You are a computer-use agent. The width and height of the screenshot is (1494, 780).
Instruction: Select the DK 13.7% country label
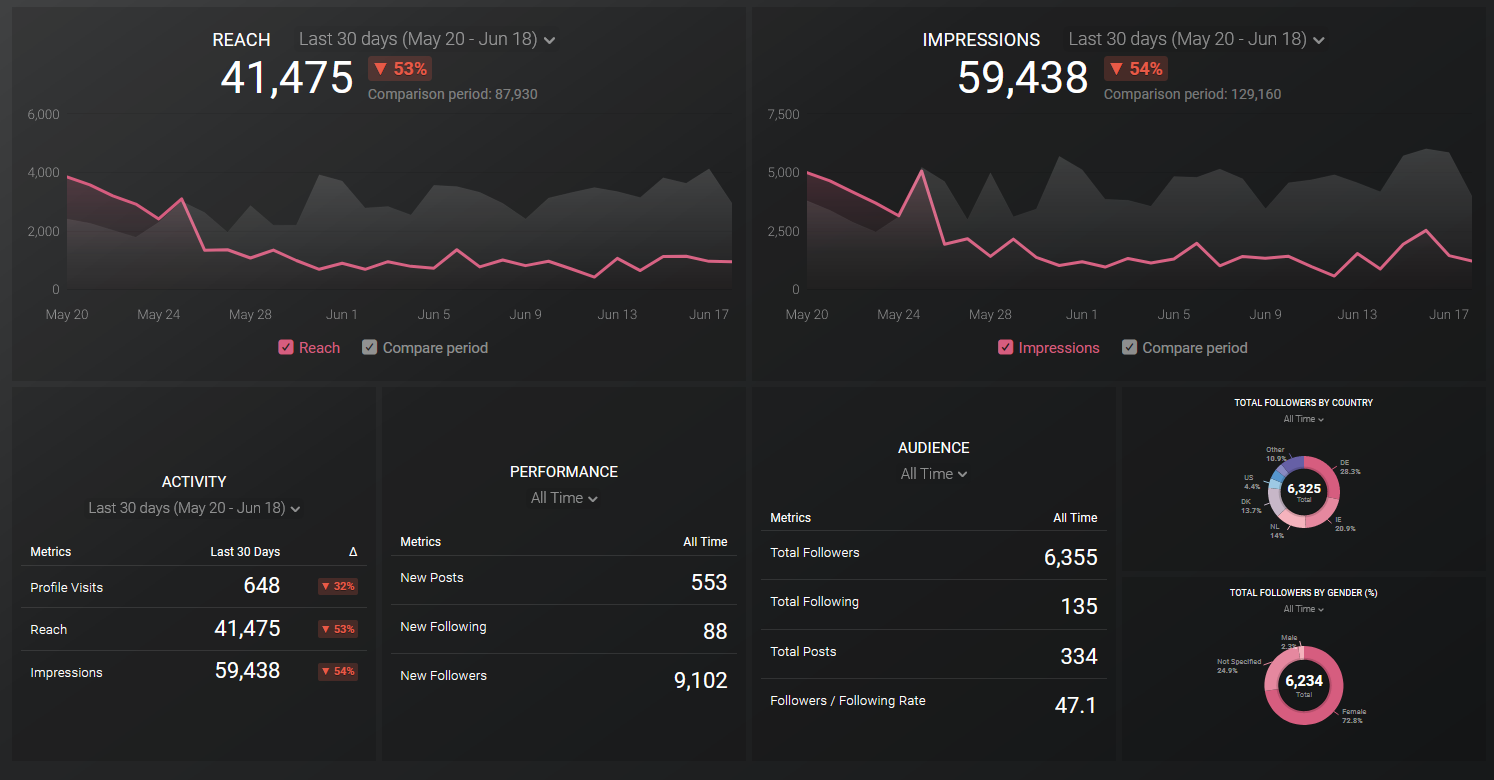(x=1251, y=506)
